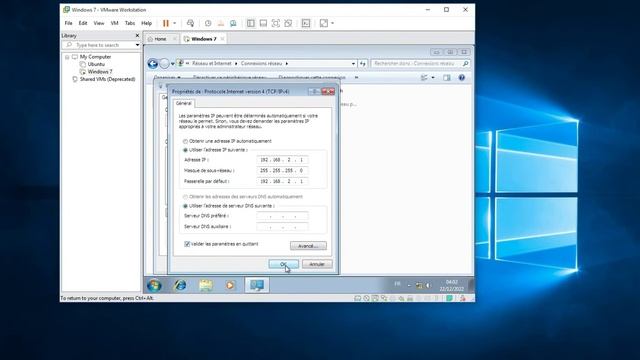640x360 pixels.
Task: Toggle the library sidebar view icon
Action: [251, 23]
